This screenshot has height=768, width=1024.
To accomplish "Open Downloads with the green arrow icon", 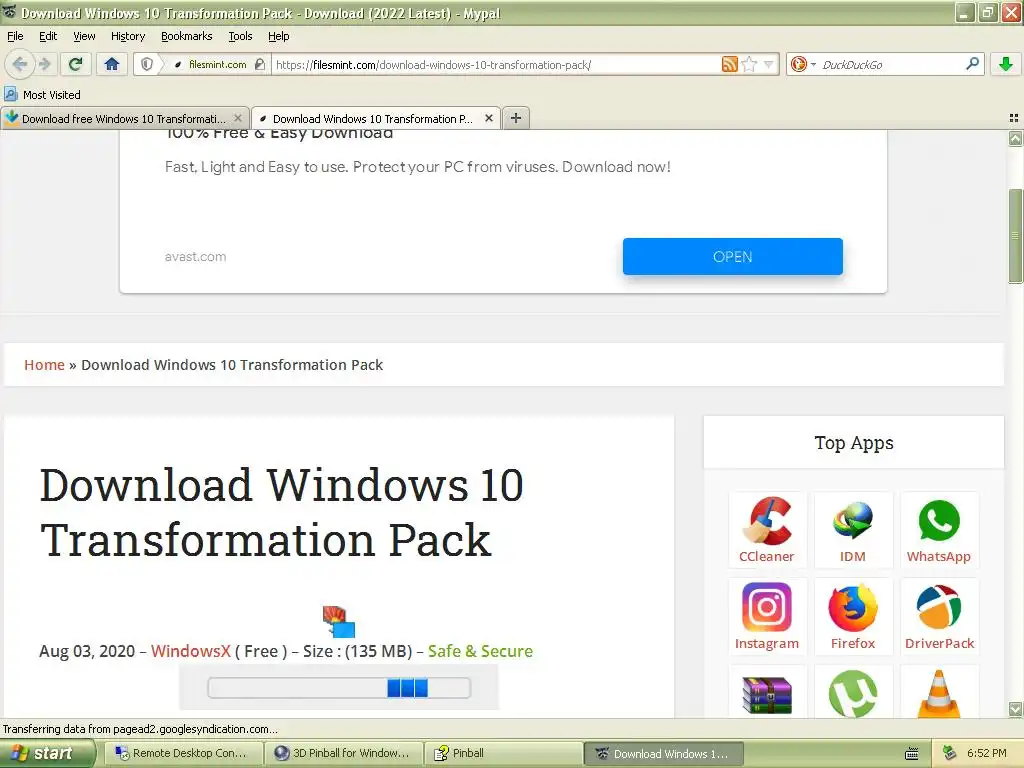I will coord(1006,64).
